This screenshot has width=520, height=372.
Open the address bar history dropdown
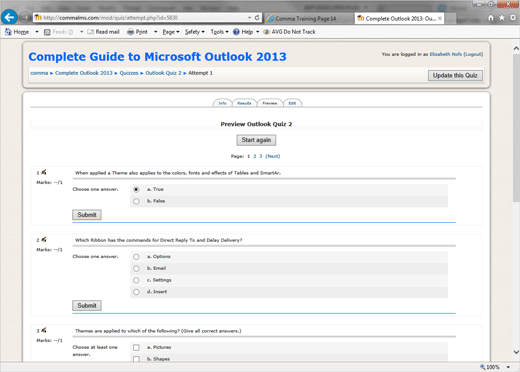coord(249,18)
